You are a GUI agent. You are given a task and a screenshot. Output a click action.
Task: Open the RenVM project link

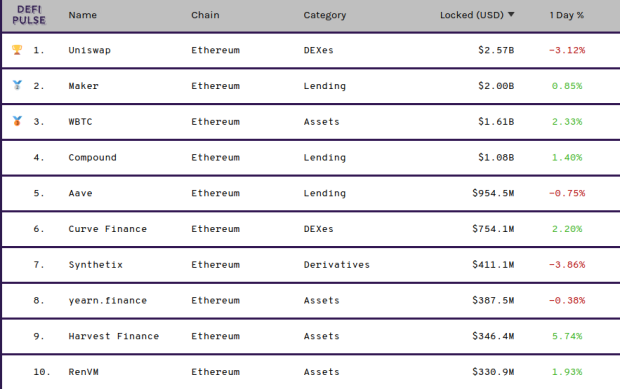83,372
